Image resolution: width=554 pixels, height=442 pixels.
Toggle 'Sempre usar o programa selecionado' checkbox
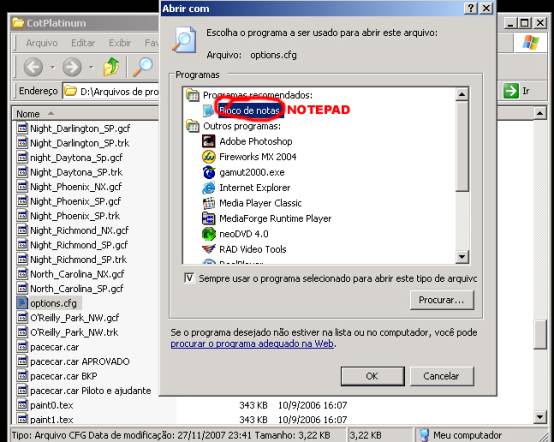pos(189,278)
